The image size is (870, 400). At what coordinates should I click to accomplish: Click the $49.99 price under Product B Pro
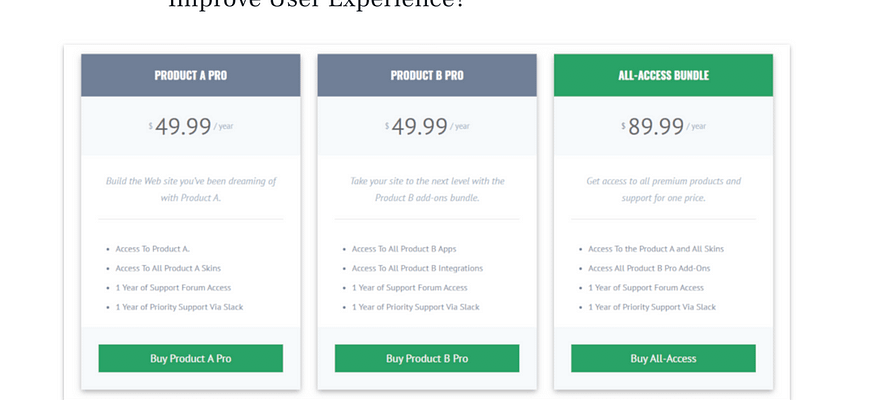(x=427, y=126)
